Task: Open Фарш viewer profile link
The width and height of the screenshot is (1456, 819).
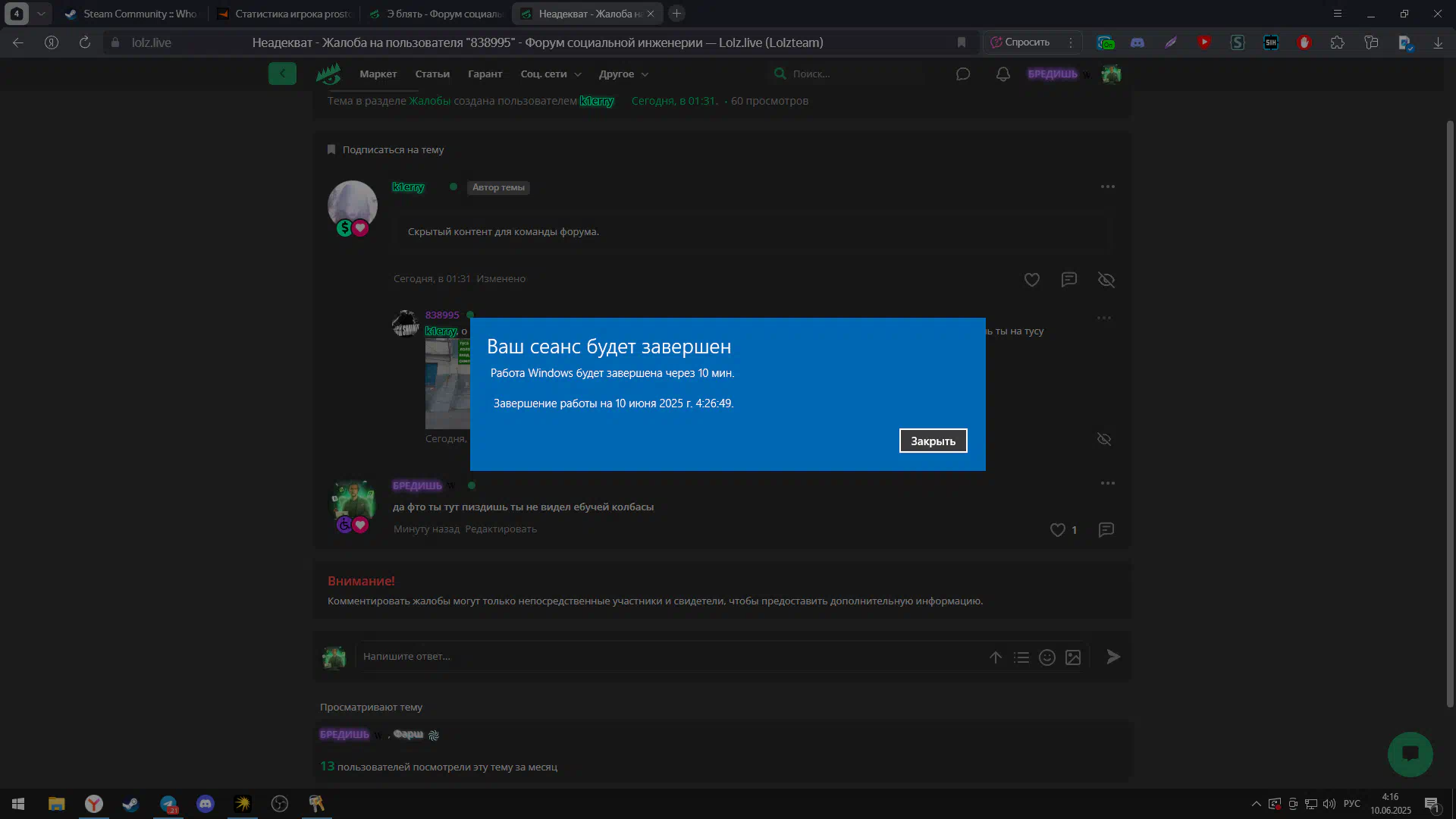Action: pos(408,734)
